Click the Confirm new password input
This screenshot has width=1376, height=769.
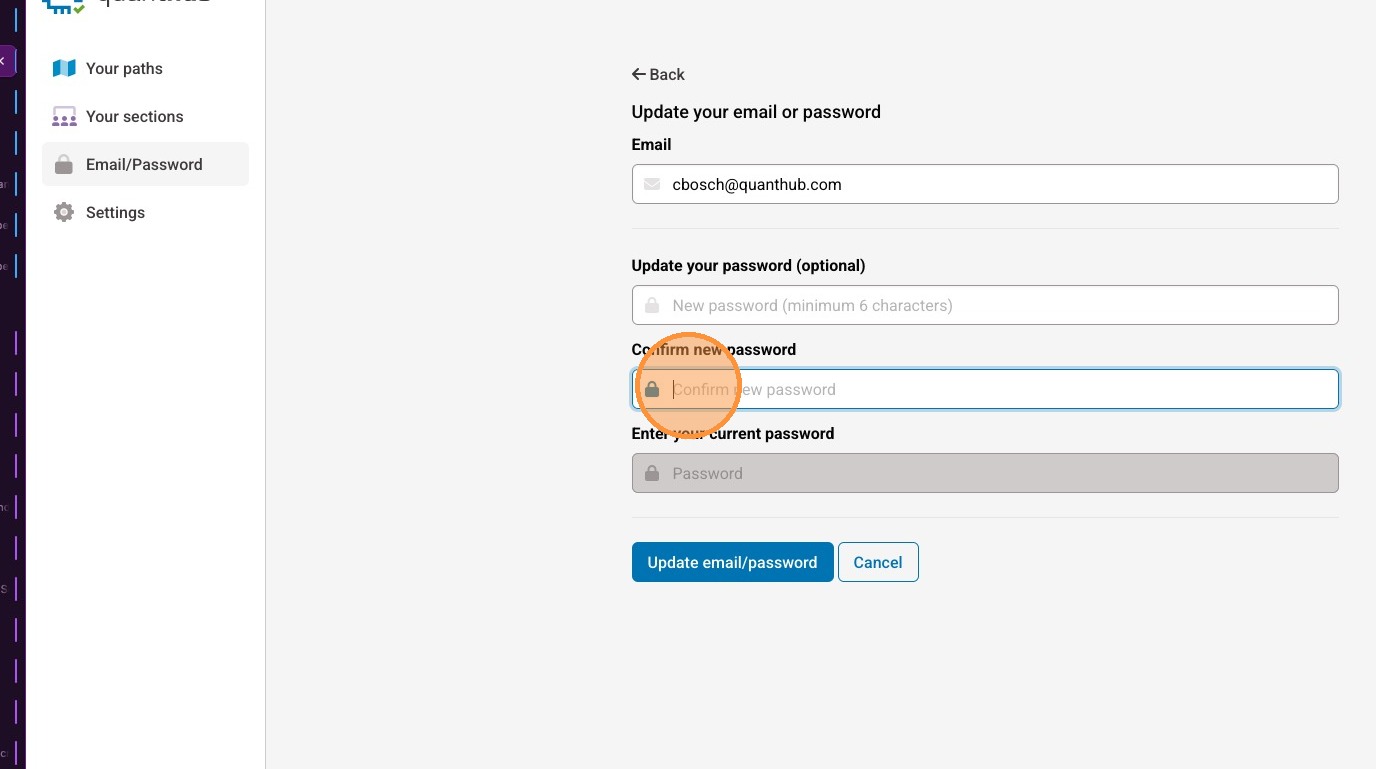pos(1000,390)
